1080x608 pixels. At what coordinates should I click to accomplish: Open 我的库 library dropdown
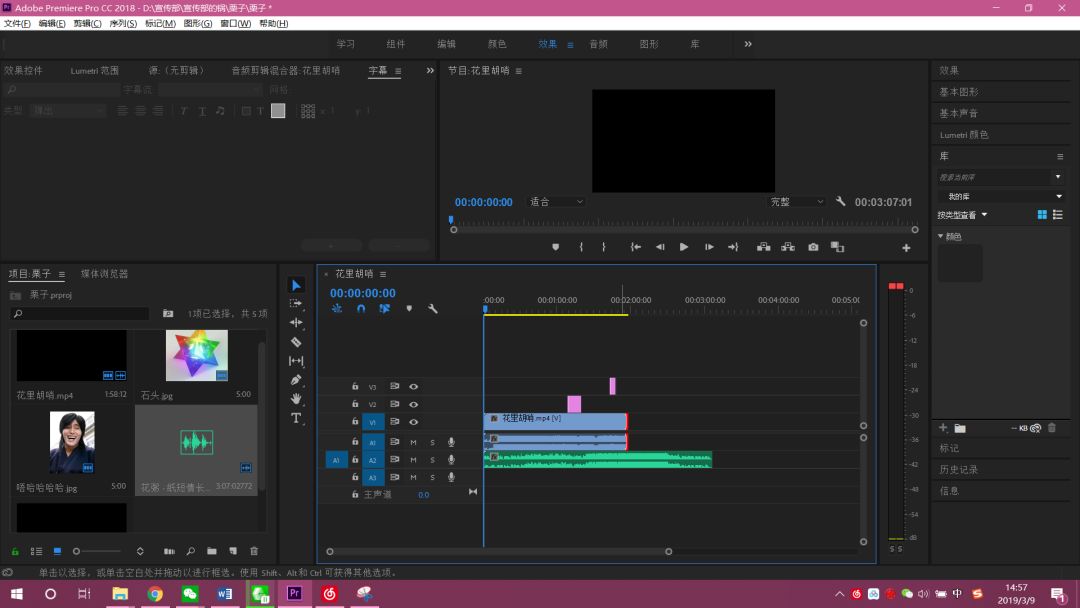point(1000,196)
